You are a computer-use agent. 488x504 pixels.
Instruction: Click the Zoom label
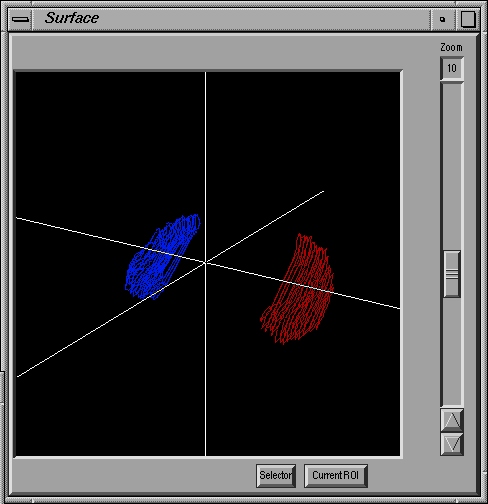(451, 48)
